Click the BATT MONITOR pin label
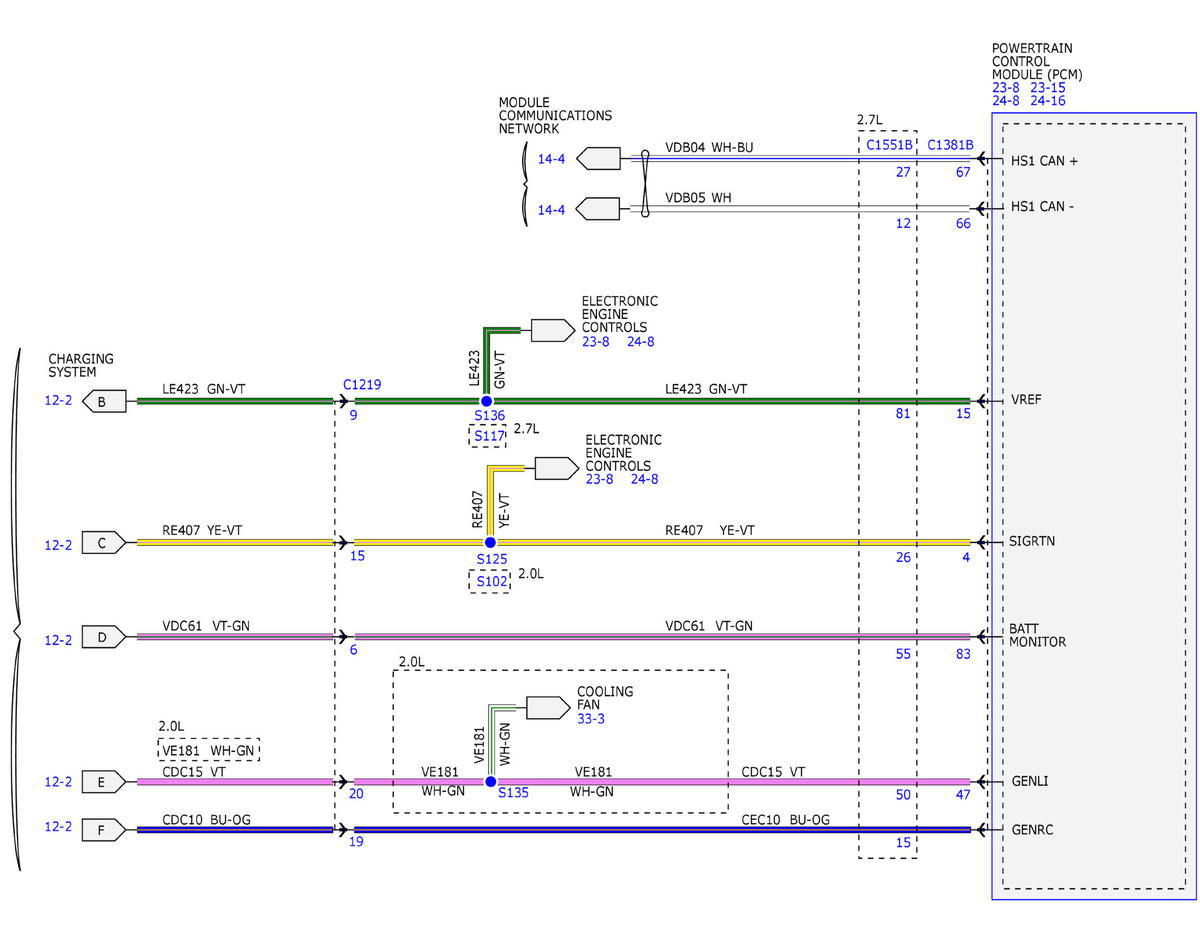1200x927 pixels. (x=1038, y=635)
